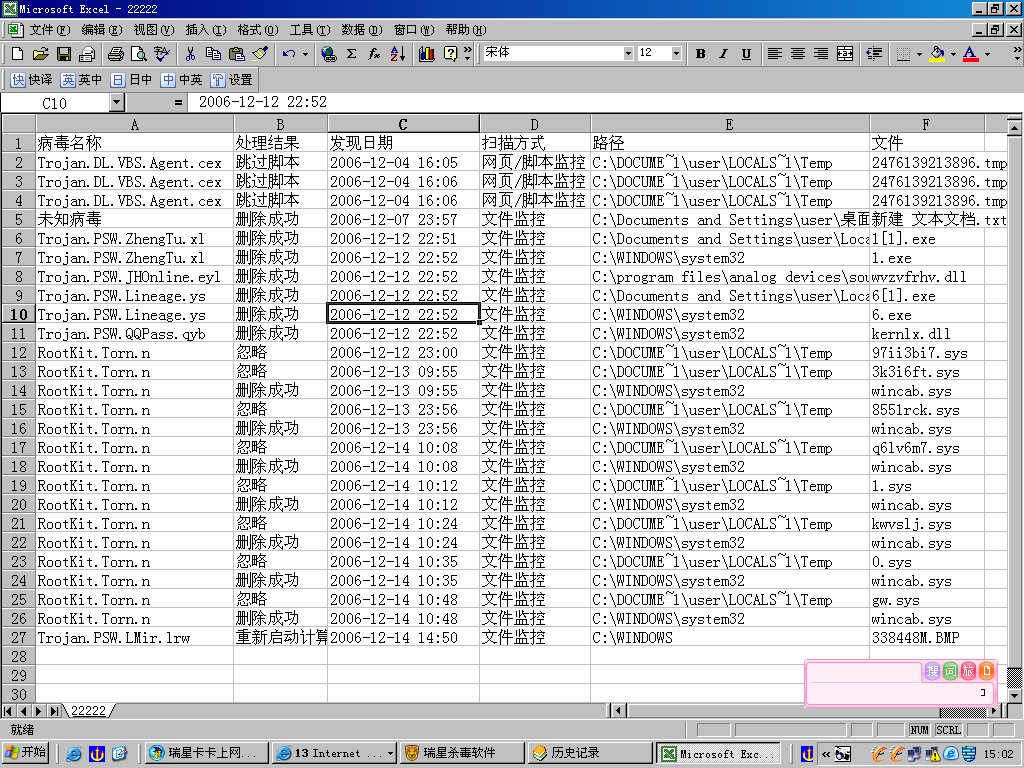Toggle Italic formatting
1024x768 pixels.
[723, 54]
